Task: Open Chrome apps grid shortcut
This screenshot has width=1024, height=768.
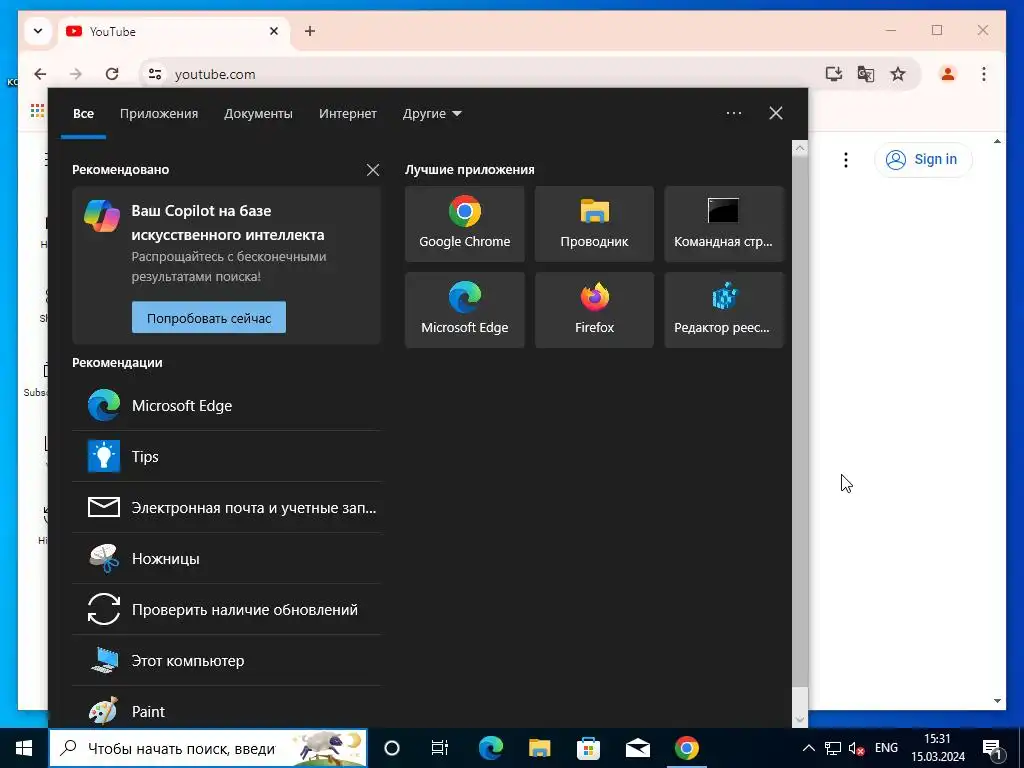Action: tap(37, 111)
